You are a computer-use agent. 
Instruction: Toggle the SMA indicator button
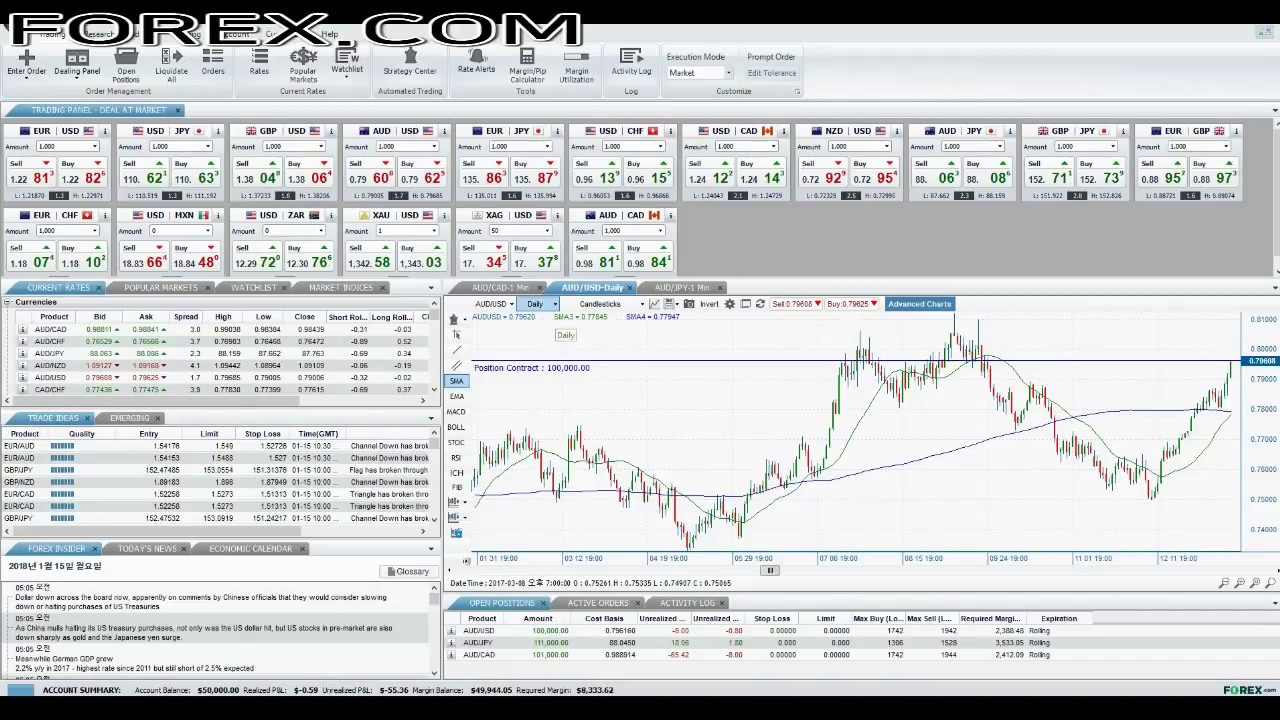[x=456, y=381]
